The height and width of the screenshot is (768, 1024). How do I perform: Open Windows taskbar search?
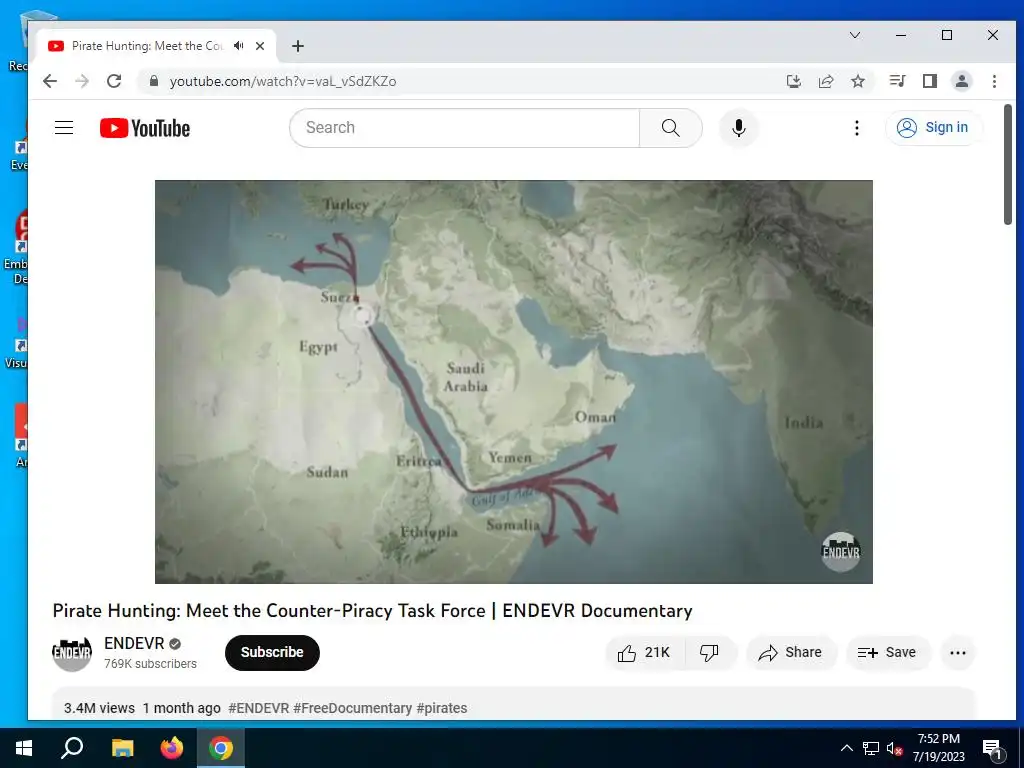[x=72, y=748]
